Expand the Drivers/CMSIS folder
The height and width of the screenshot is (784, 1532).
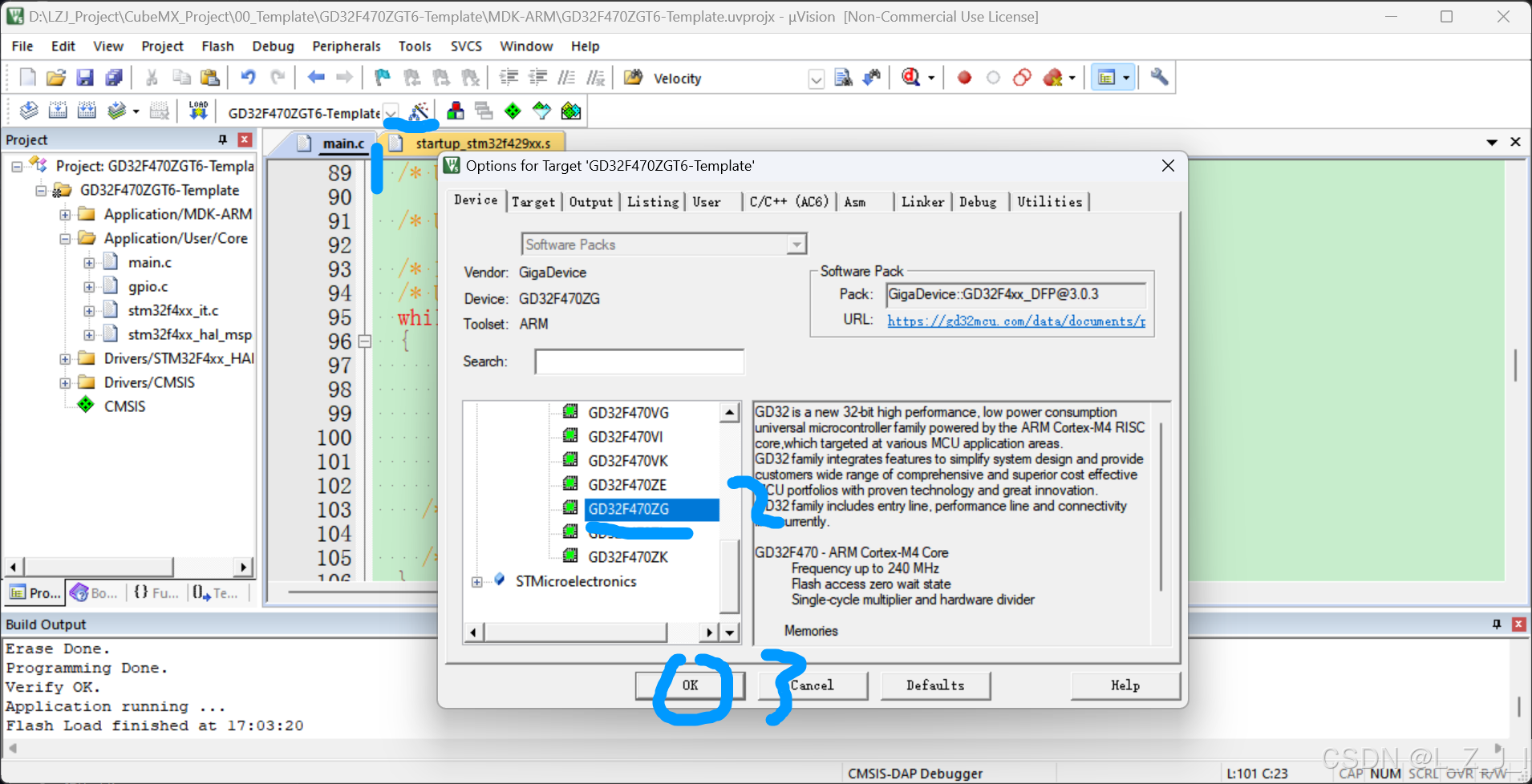coord(65,383)
